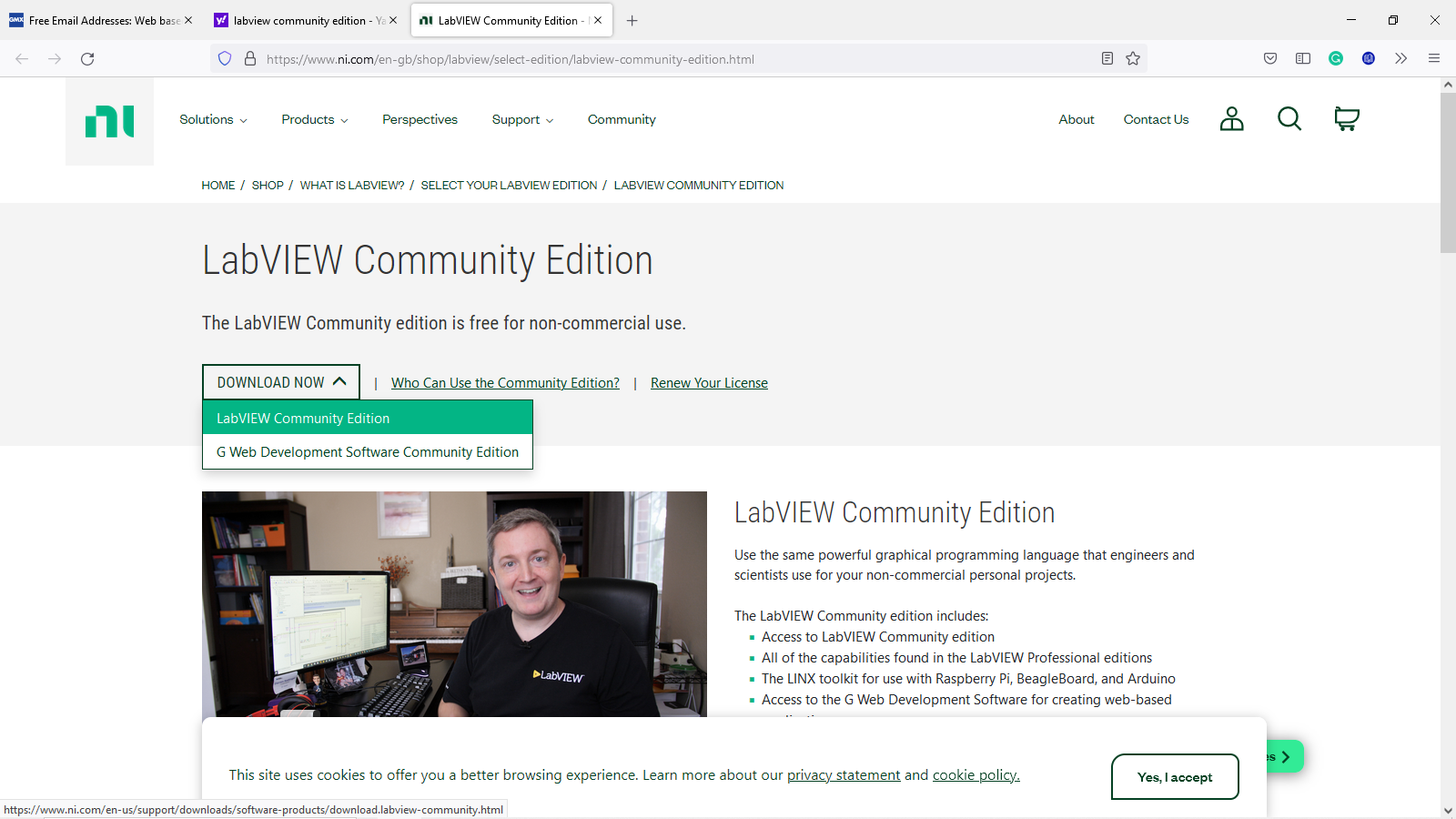Open a new browser tab
This screenshot has width=1456, height=819.
tap(632, 21)
